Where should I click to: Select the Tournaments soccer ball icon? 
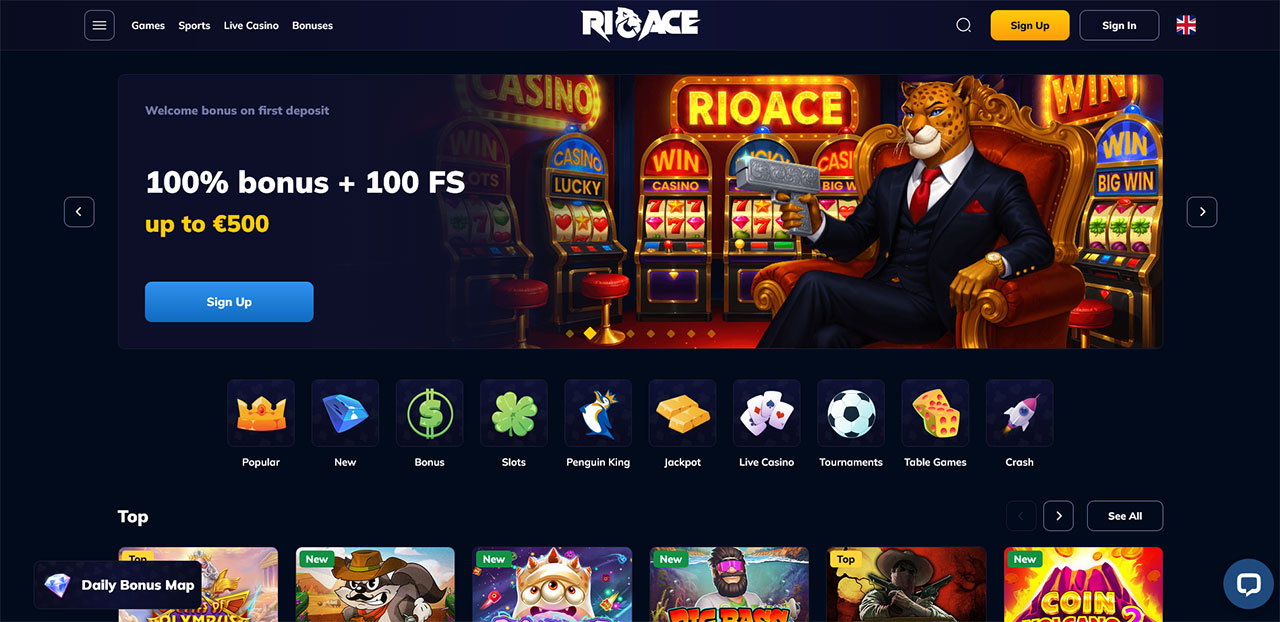(x=851, y=413)
